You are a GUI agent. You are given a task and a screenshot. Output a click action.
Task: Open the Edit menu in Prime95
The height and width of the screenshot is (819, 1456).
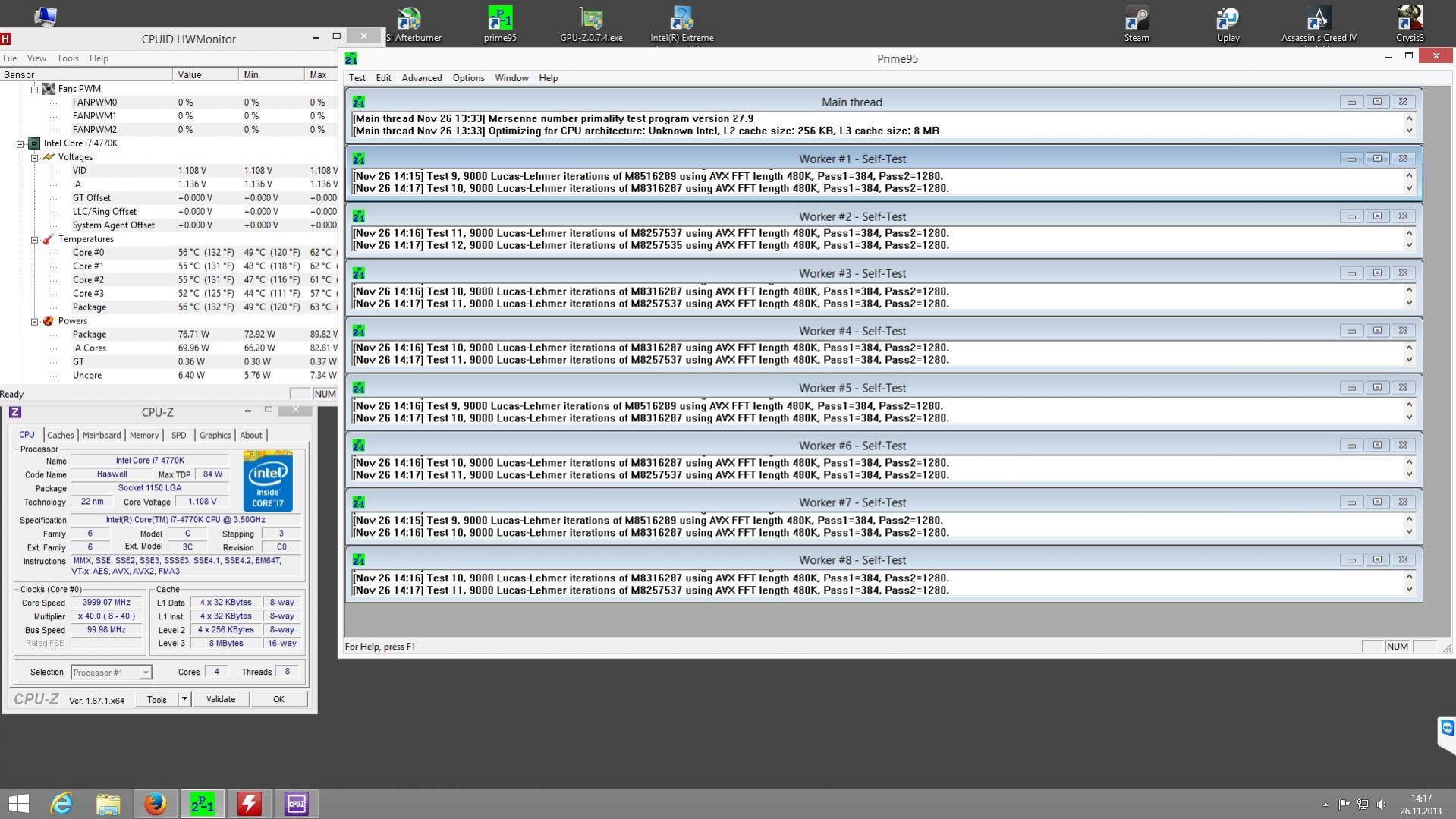pos(383,77)
